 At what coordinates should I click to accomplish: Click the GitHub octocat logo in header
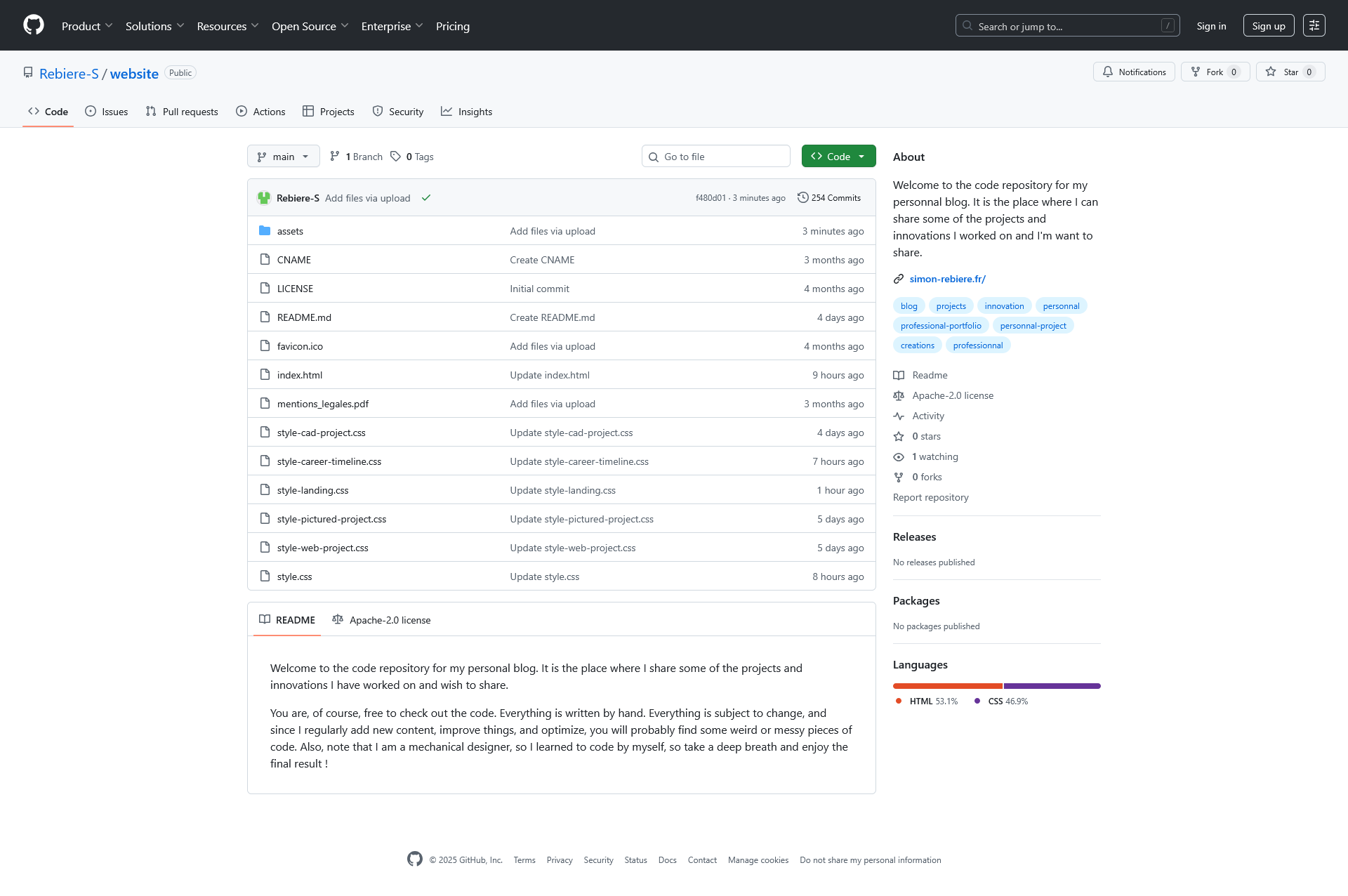tap(34, 25)
